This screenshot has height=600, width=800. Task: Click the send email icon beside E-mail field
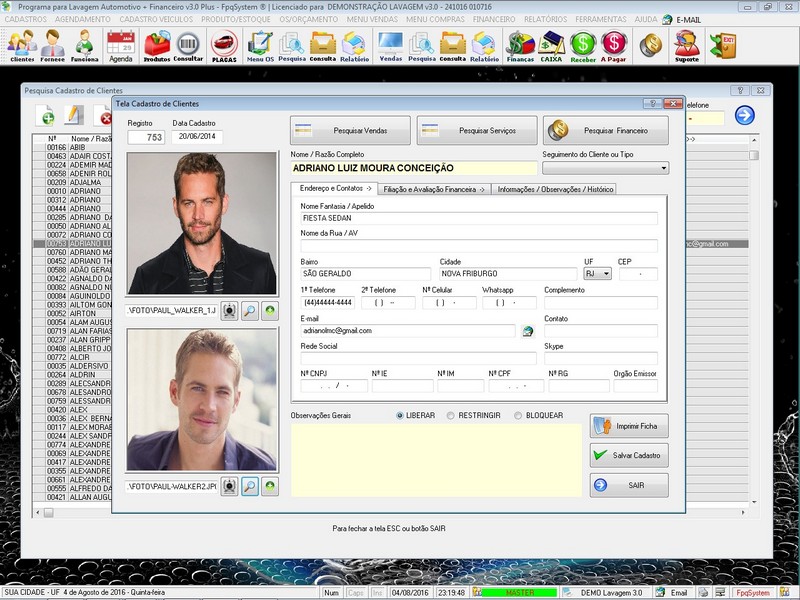tap(528, 330)
